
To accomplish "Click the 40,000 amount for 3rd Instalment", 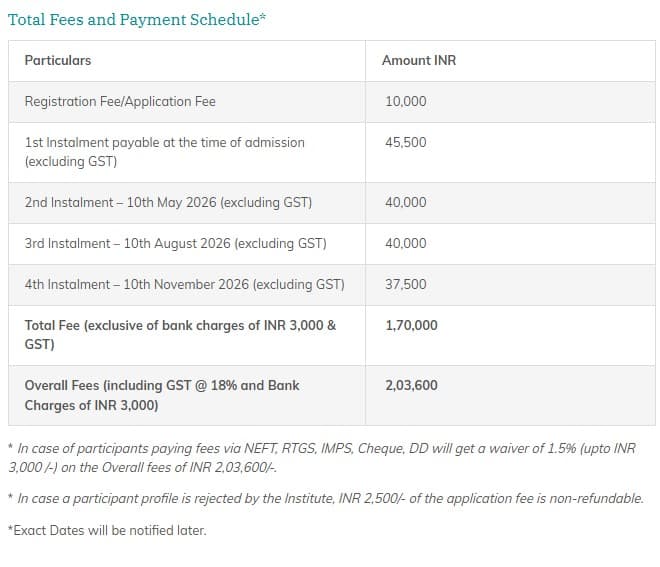I will point(405,243).
